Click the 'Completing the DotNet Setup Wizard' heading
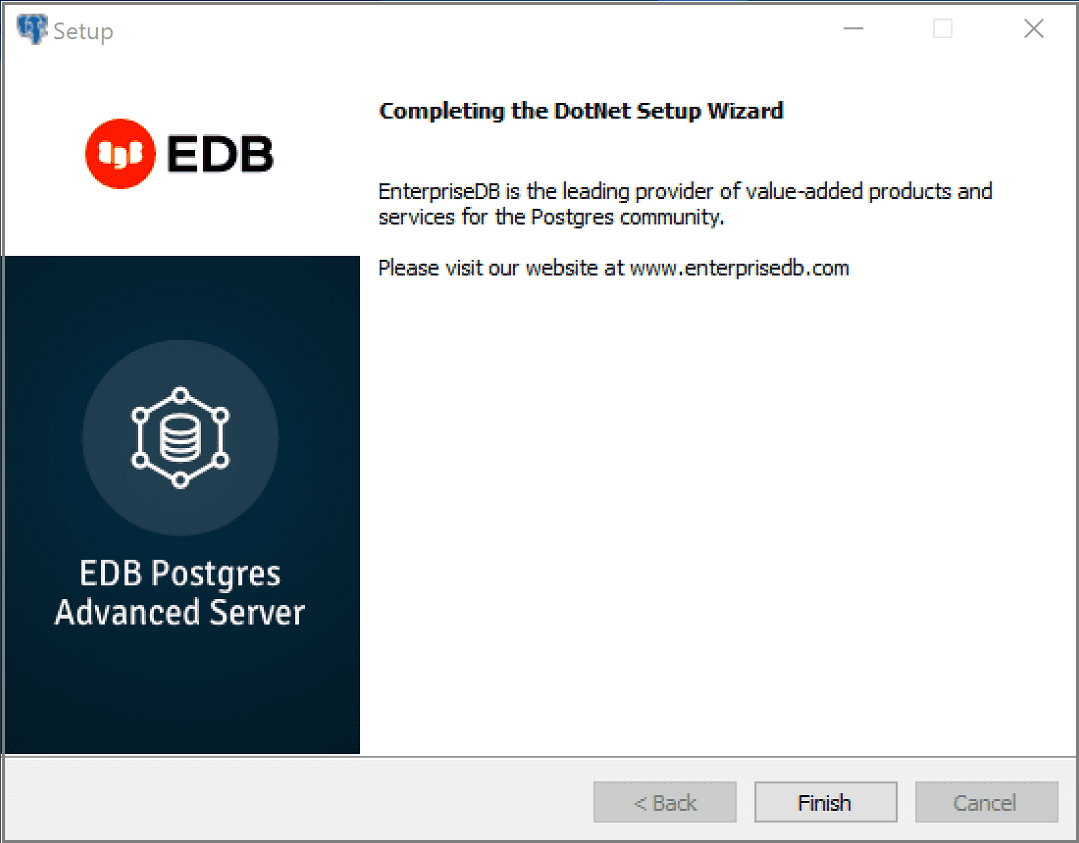 (581, 111)
